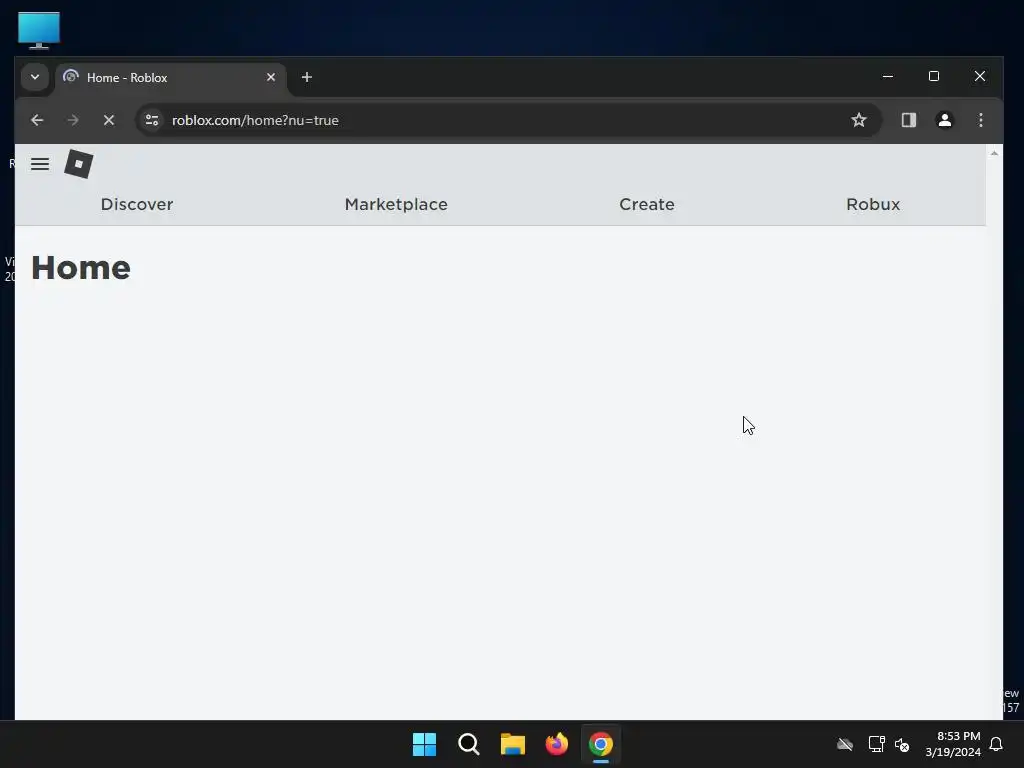Open the clock showing 8:53 PM
The width and height of the screenshot is (1024, 768).
[953, 744]
